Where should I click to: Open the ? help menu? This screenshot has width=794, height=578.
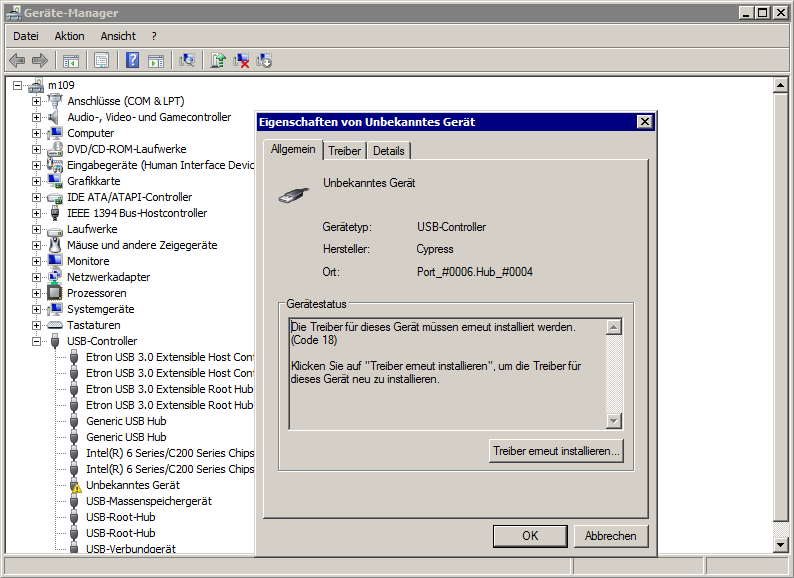point(154,36)
